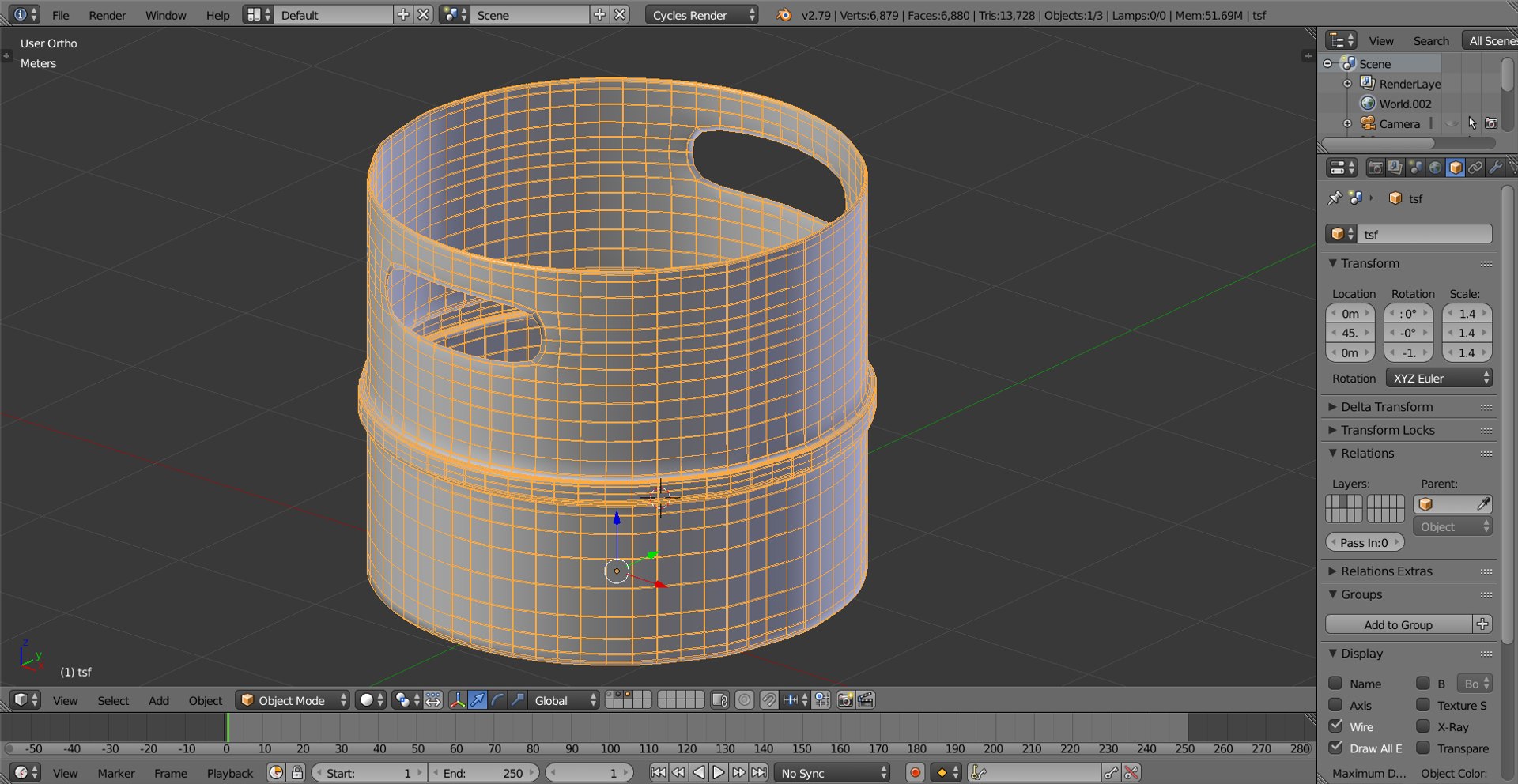
Task: Collapse the Scene tree in outliner
Action: coord(1328,63)
